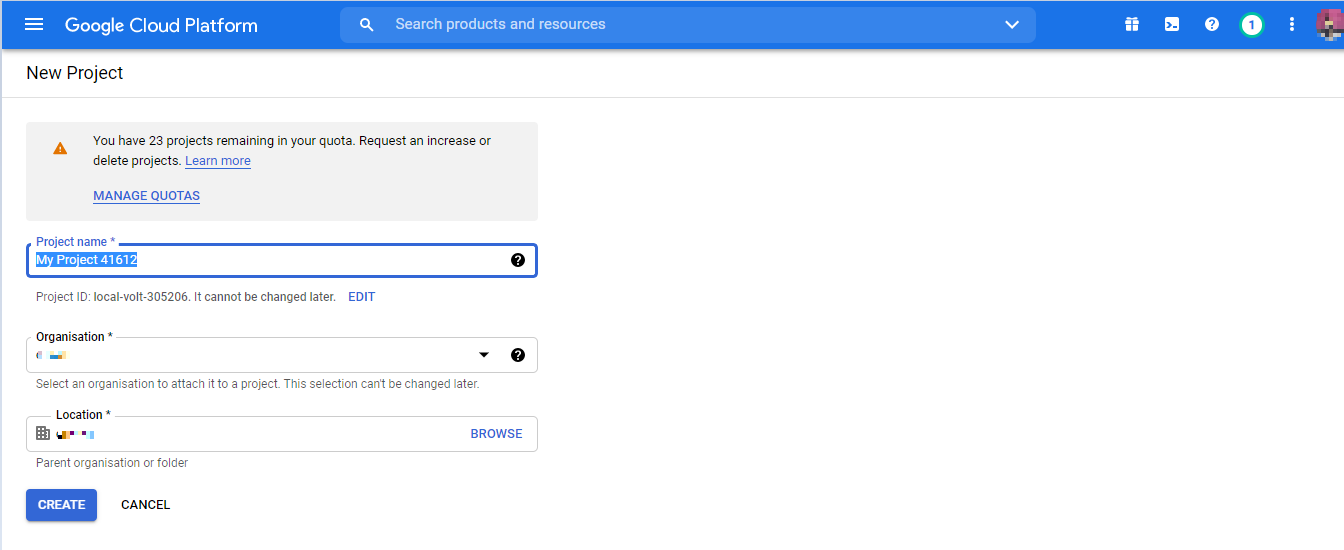View notifications badge showing 1

[1251, 24]
